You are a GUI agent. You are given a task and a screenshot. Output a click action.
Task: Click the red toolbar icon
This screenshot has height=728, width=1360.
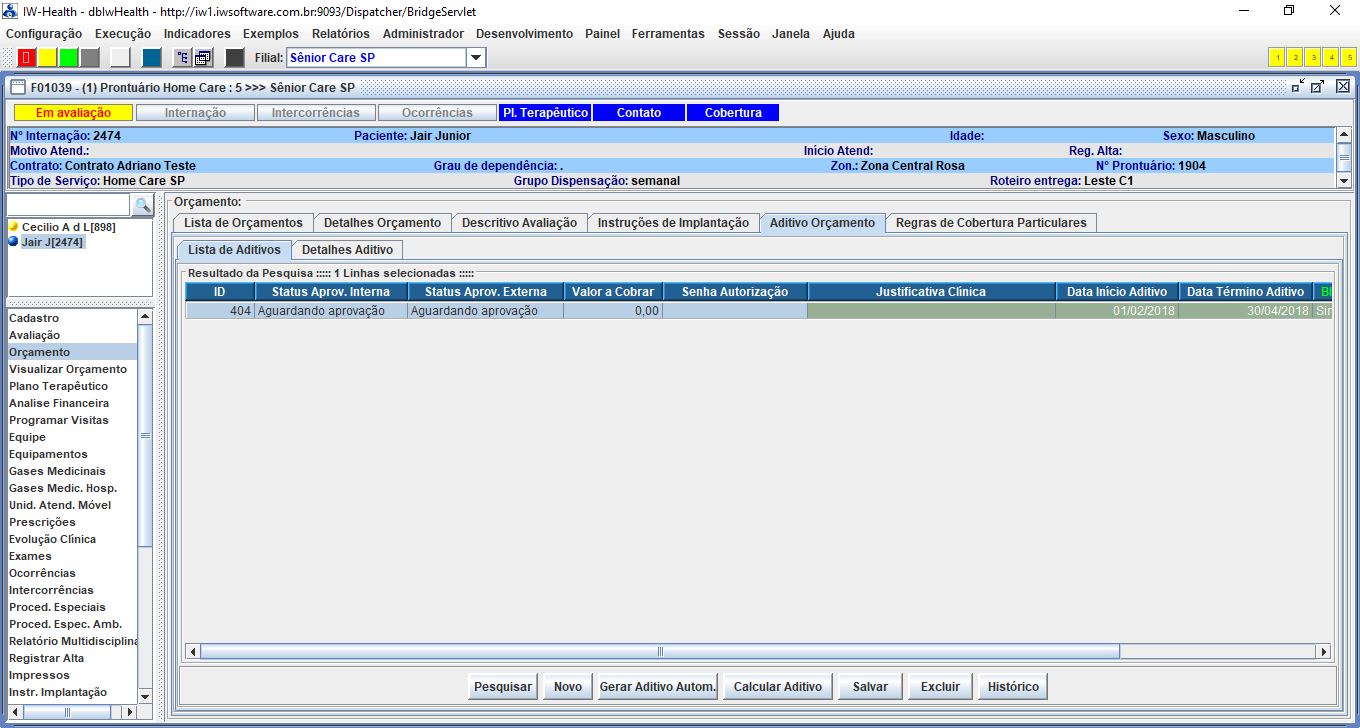click(x=27, y=58)
